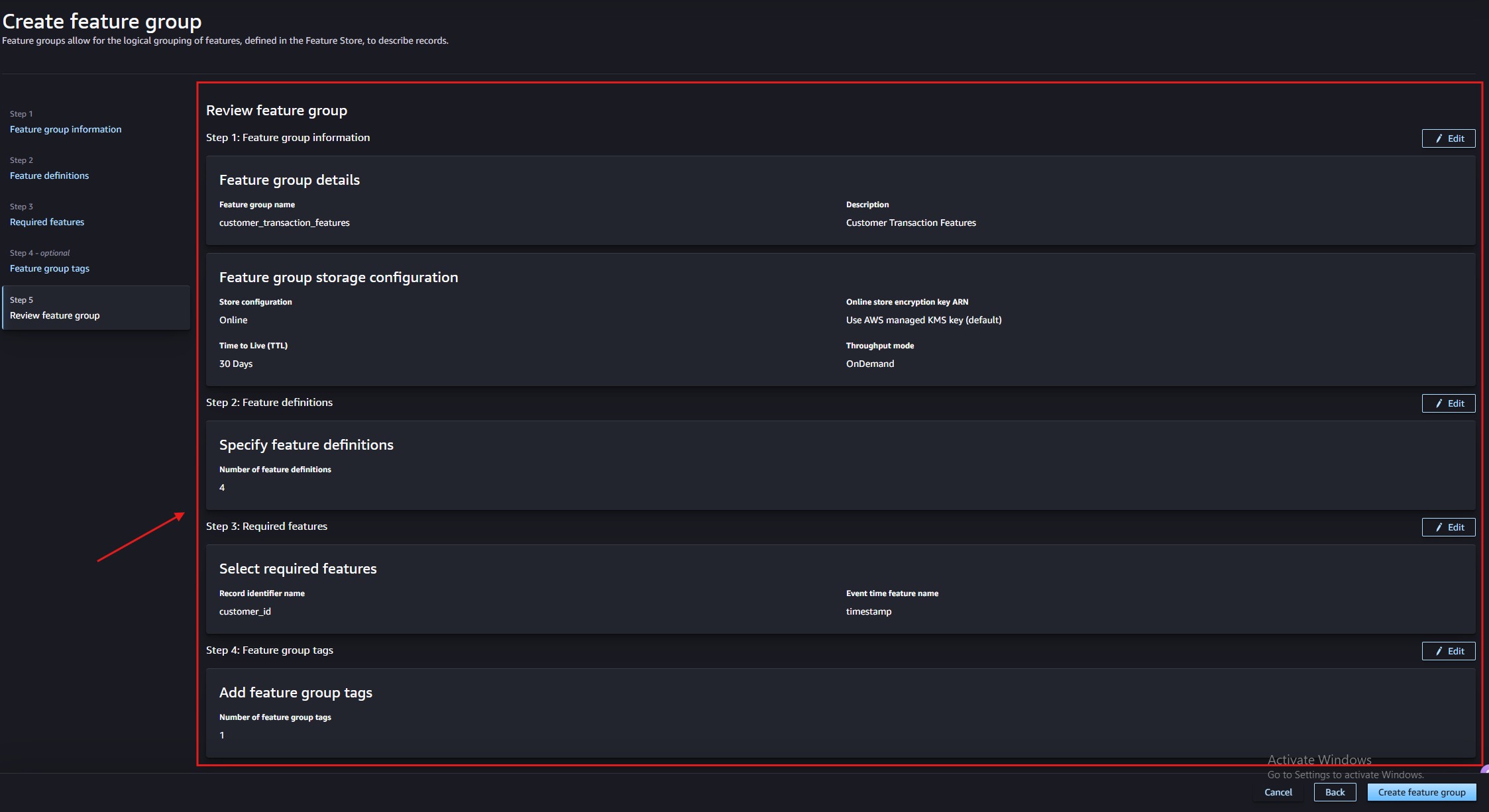1489x812 pixels.
Task: Click the pencil Edit for Feature group information
Action: point(1448,138)
